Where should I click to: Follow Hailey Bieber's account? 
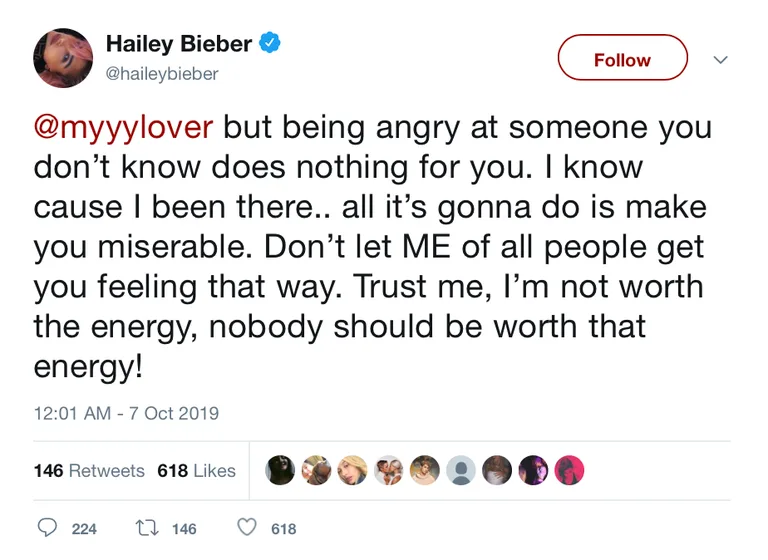[623, 57]
